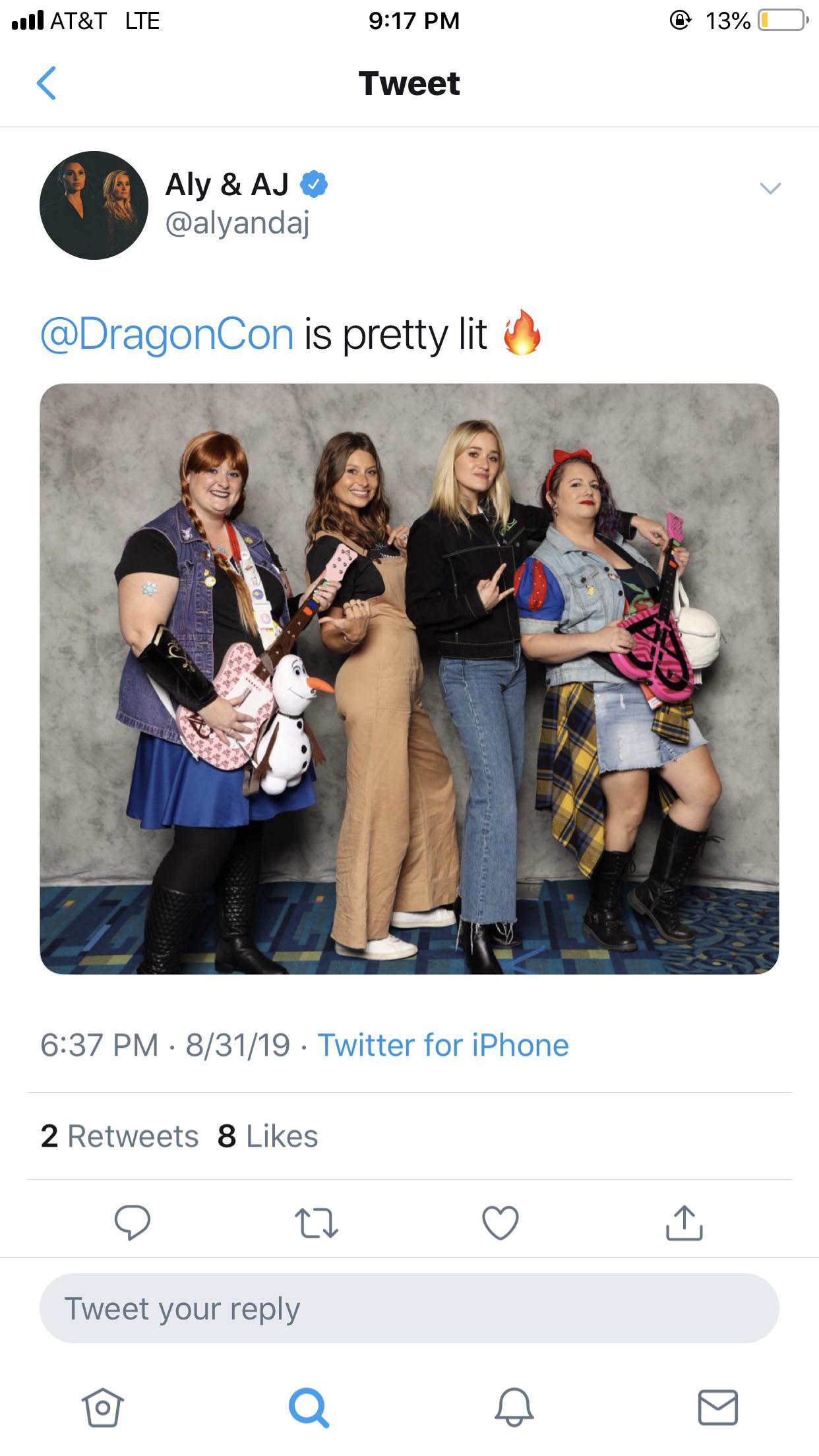Screen dimensions: 819x1456
Task: Tap the Tweet your reply field
Action: pyautogui.click(x=409, y=1308)
